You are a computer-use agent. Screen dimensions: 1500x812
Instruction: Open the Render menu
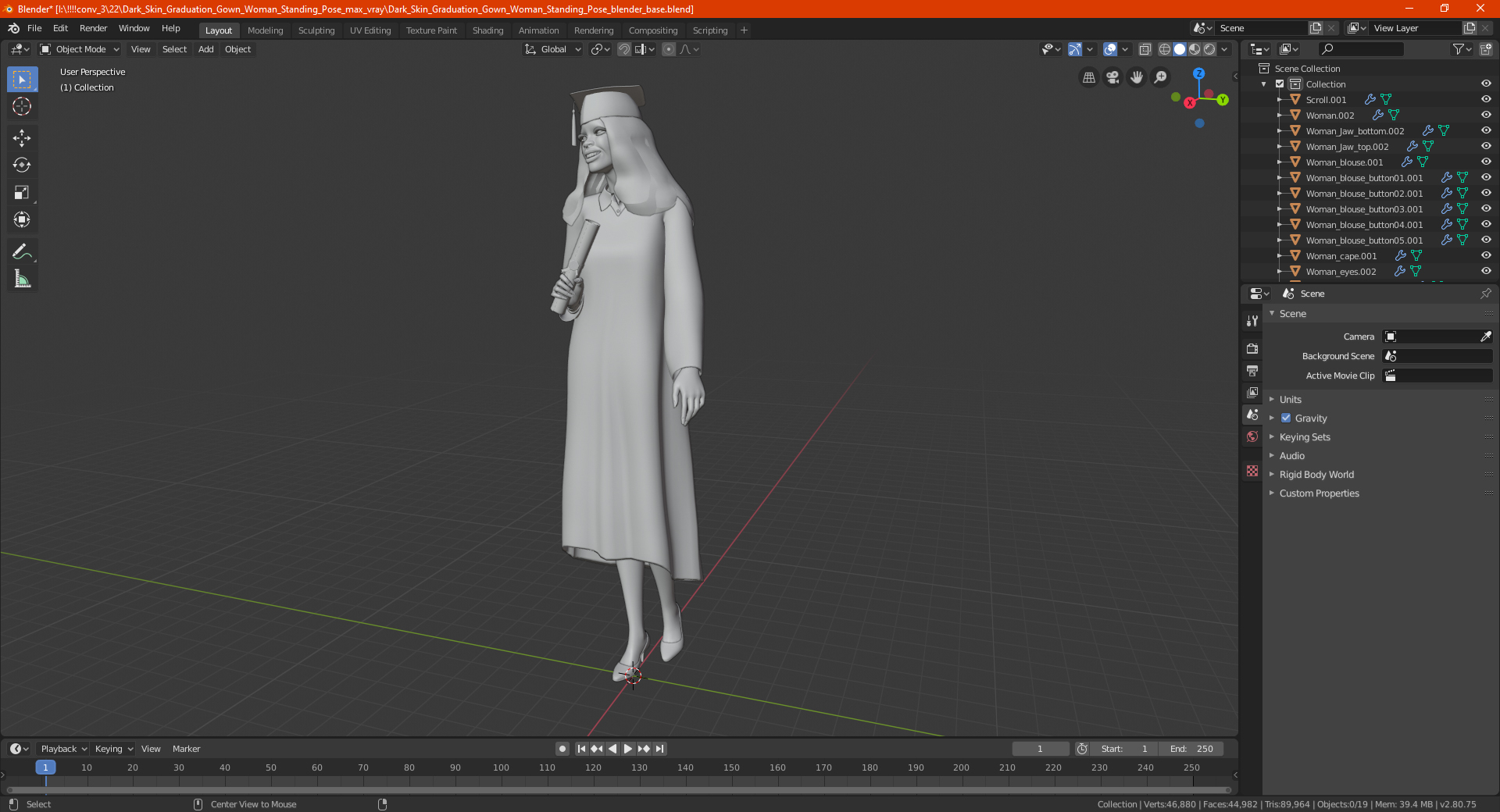93,28
